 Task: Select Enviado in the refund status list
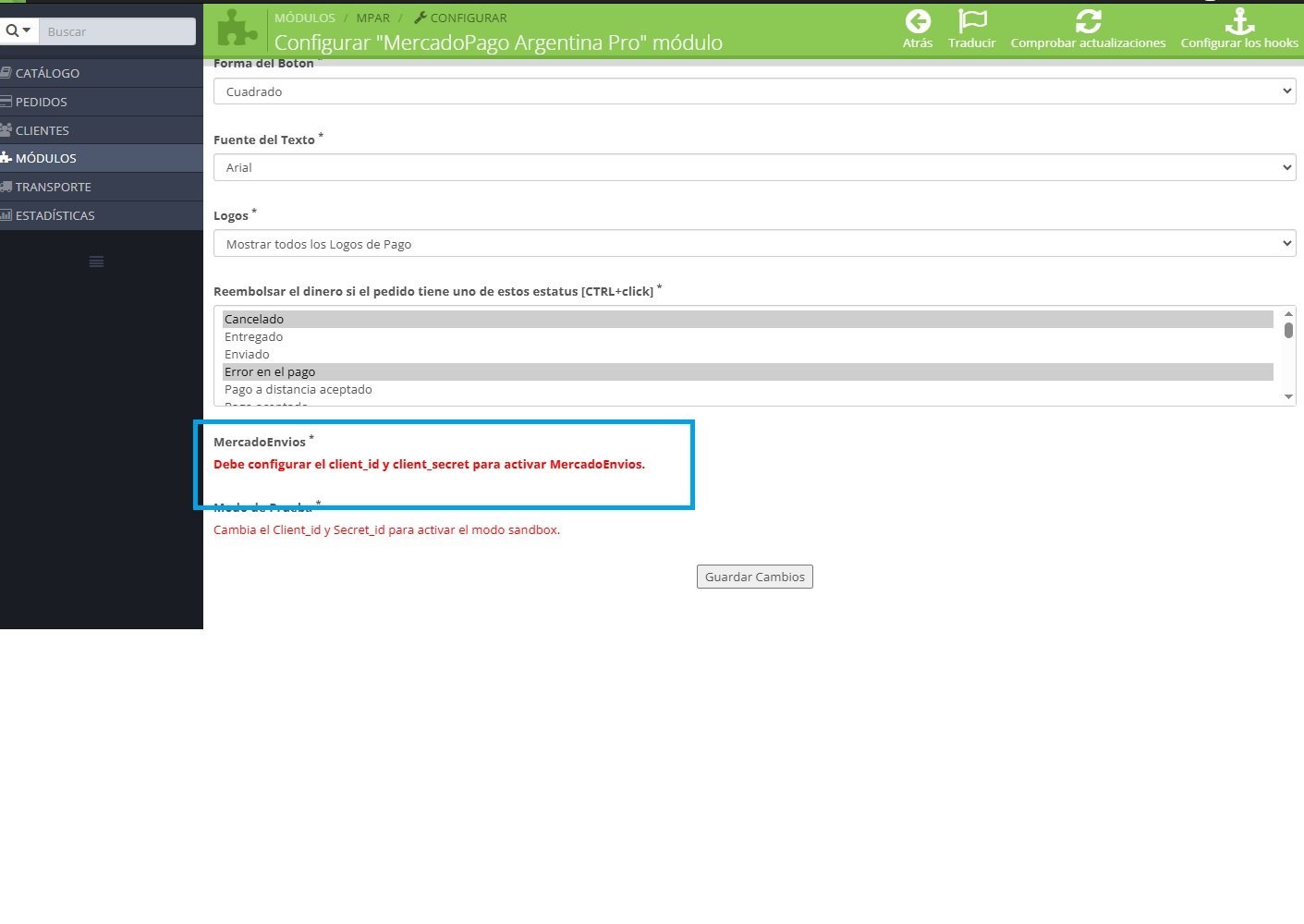click(748, 354)
